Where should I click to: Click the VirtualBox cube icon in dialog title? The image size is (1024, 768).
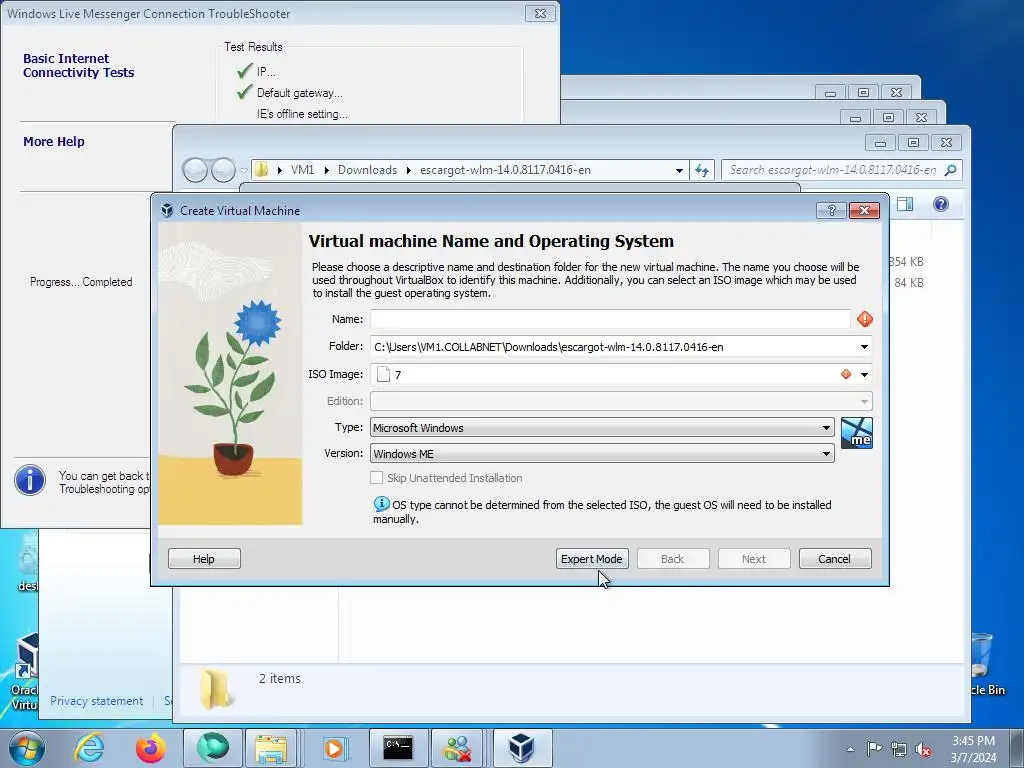pos(167,210)
